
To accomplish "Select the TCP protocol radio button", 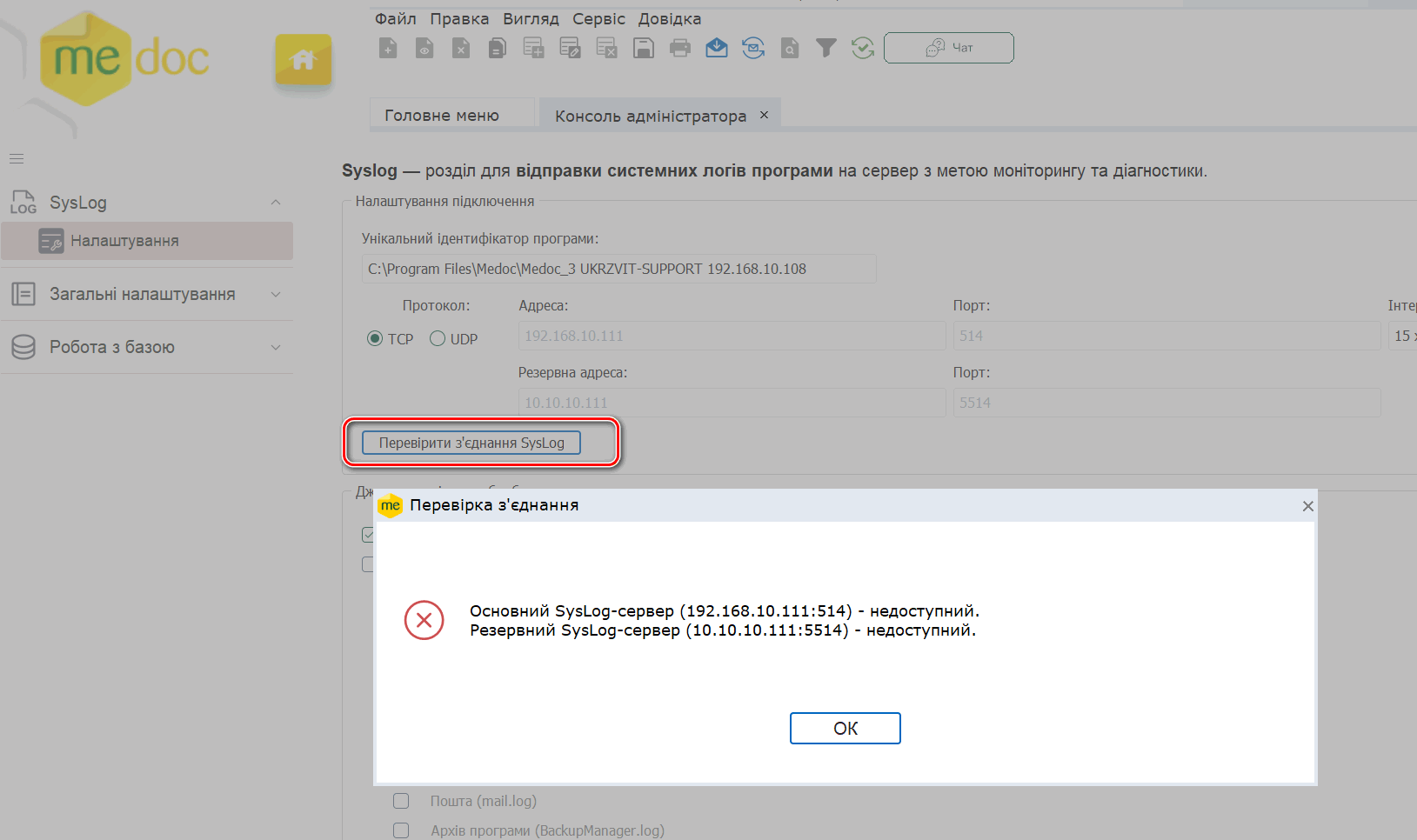I will (375, 338).
